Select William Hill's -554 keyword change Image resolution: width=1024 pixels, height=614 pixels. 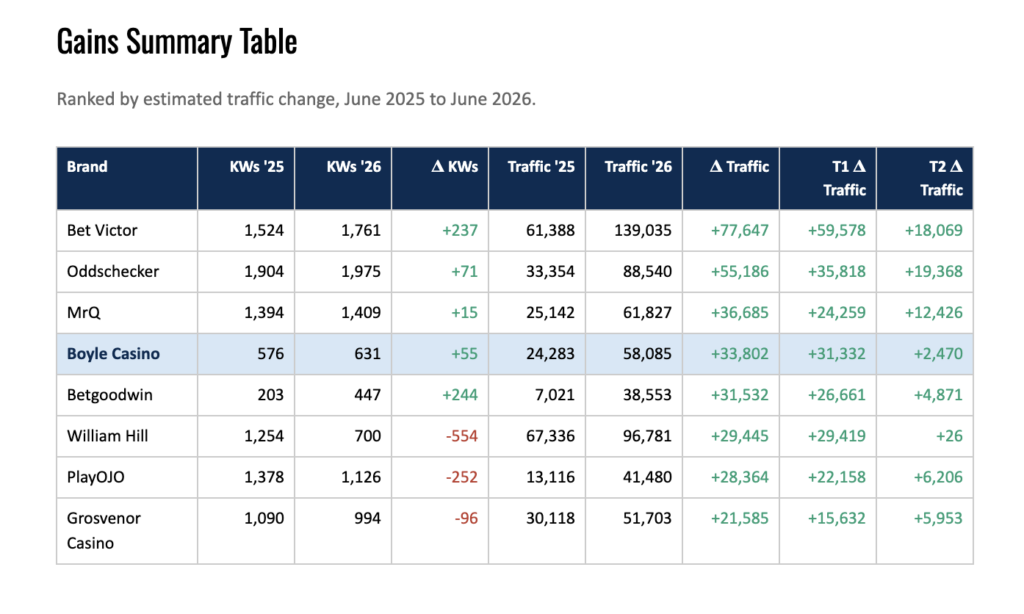[462, 436]
